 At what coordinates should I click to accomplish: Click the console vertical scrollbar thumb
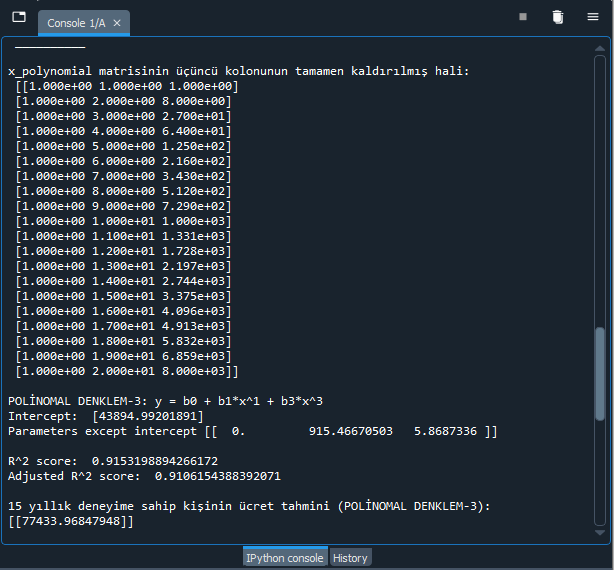(x=600, y=374)
